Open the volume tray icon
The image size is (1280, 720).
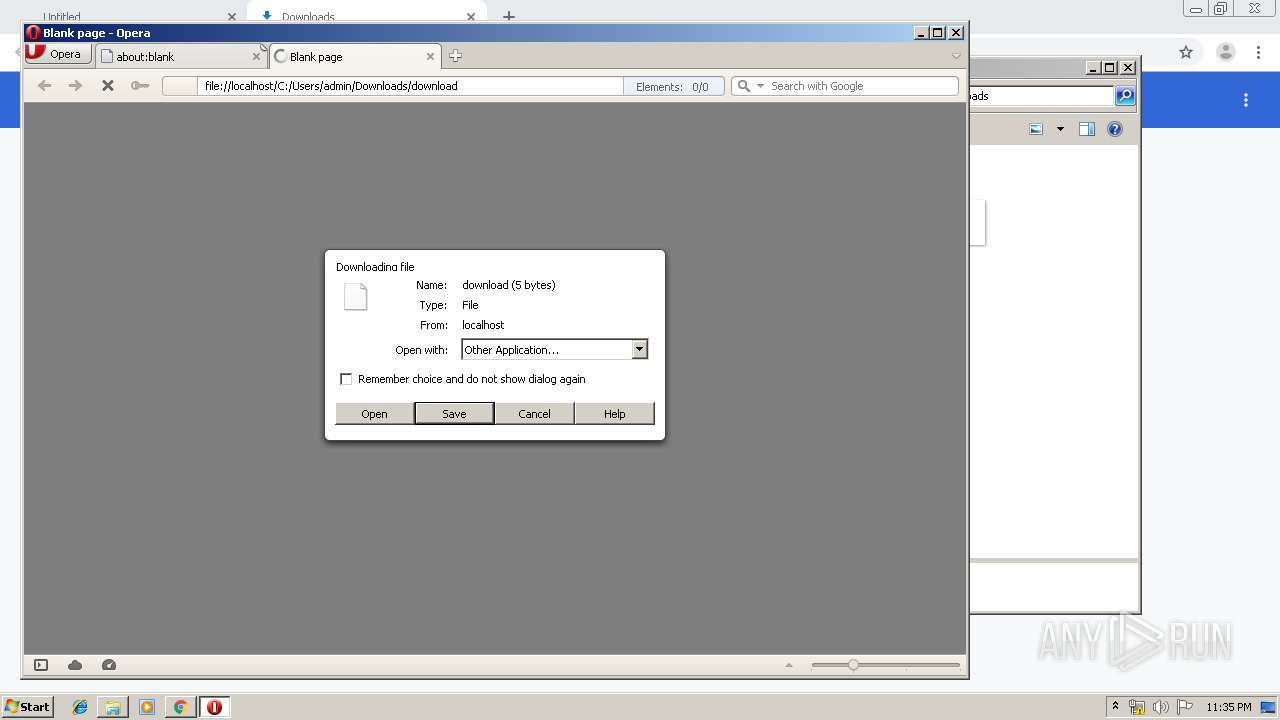click(1161, 707)
